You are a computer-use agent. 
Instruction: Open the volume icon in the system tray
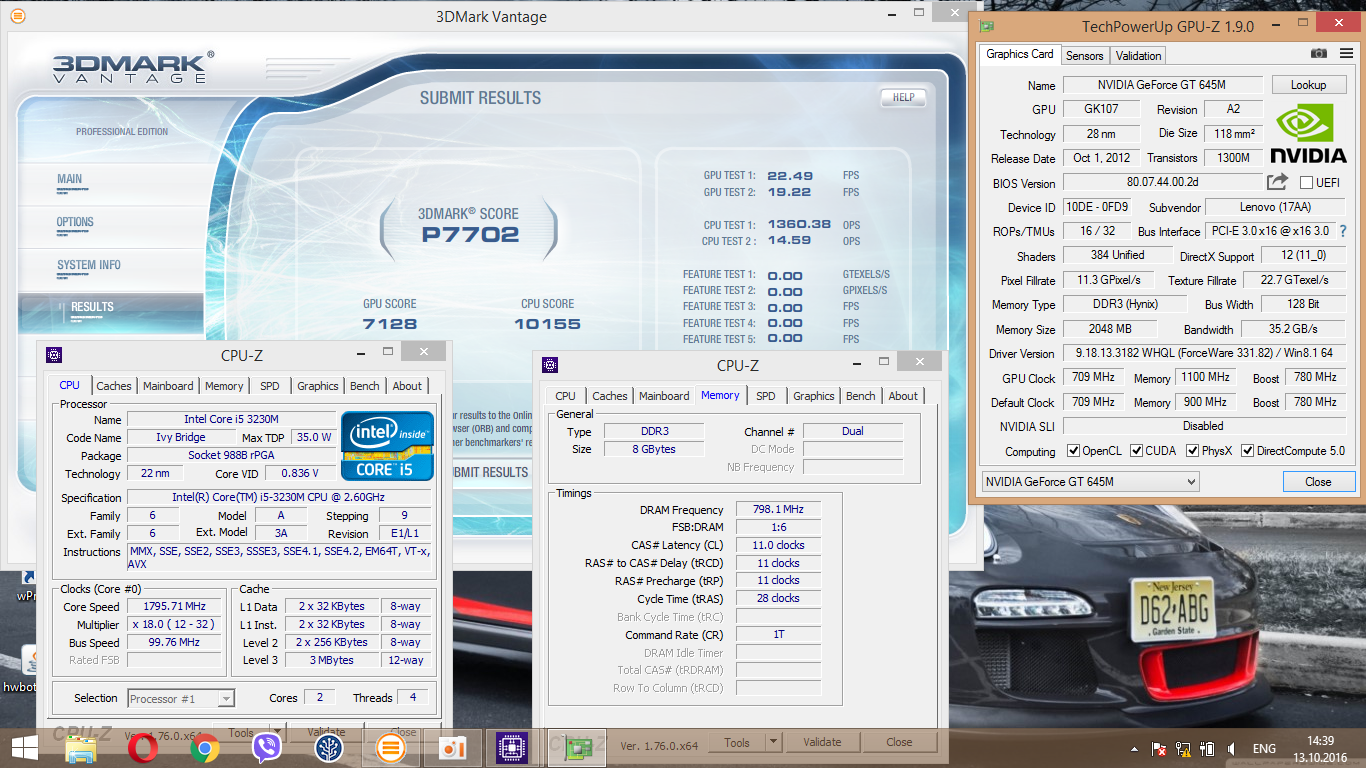pyautogui.click(x=1231, y=748)
